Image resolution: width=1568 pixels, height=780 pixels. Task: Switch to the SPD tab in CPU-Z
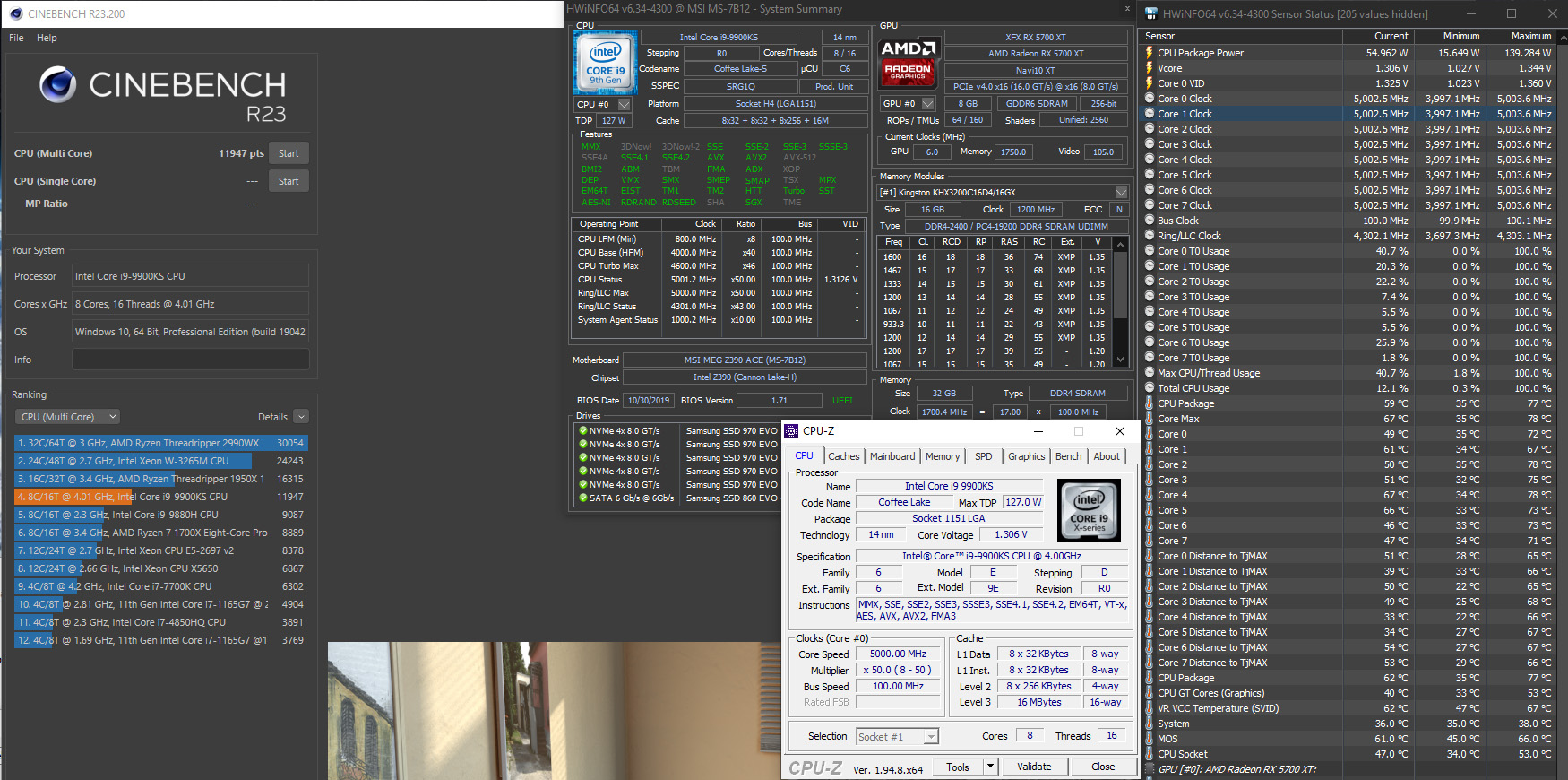[x=983, y=456]
